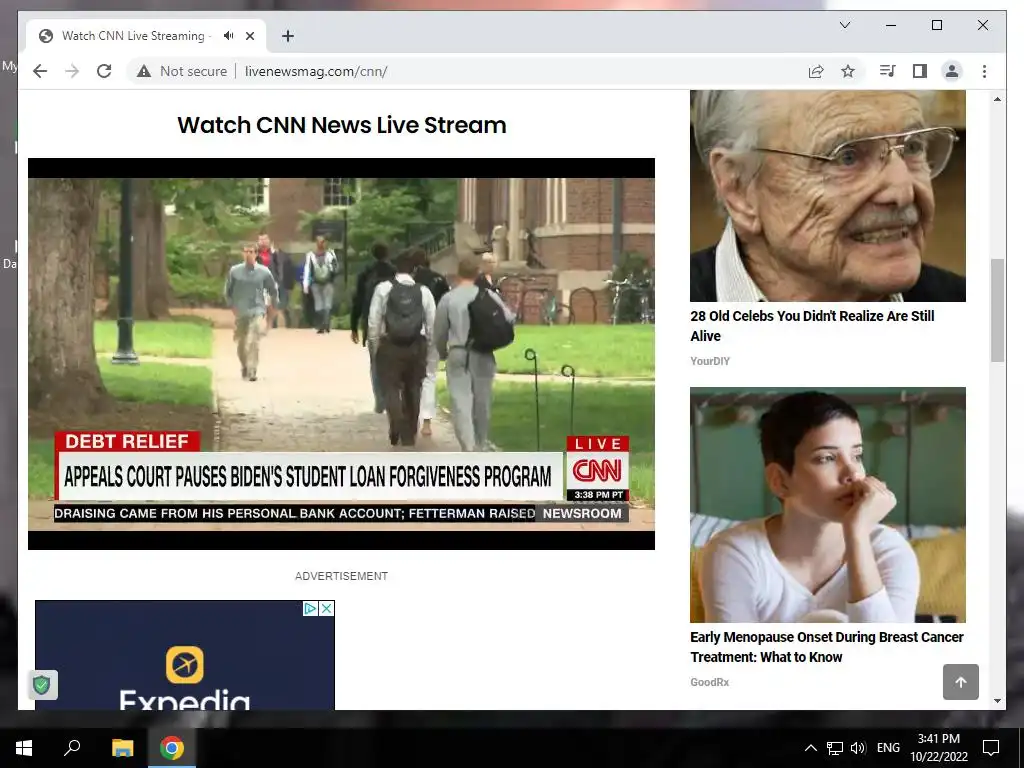1024x768 pixels.
Task: Open the old celebs article thumbnail
Action: 827,196
